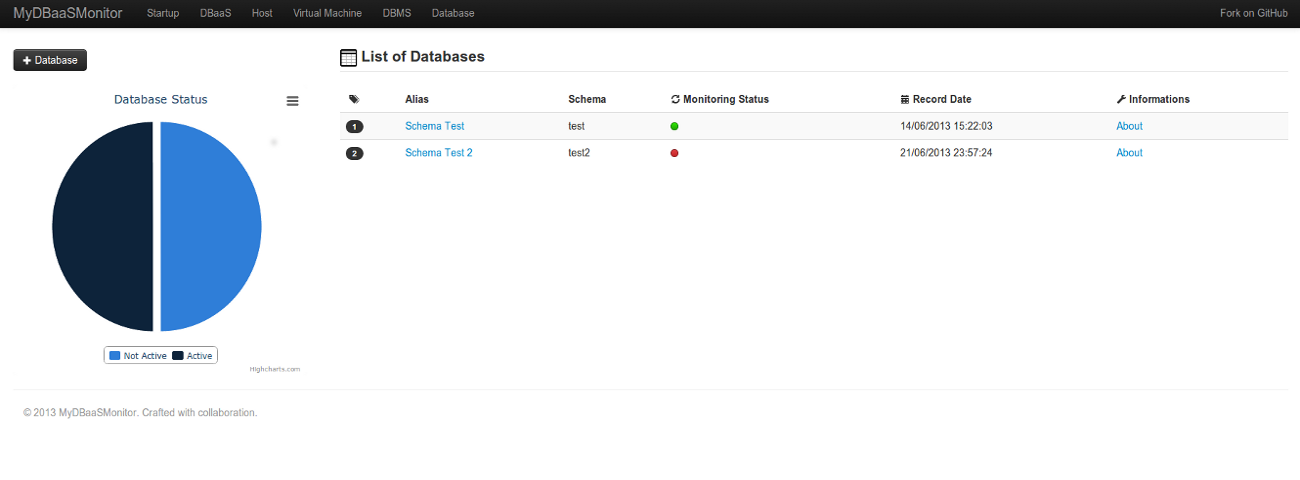
Task: Toggle the Active legend item
Action: (x=193, y=356)
